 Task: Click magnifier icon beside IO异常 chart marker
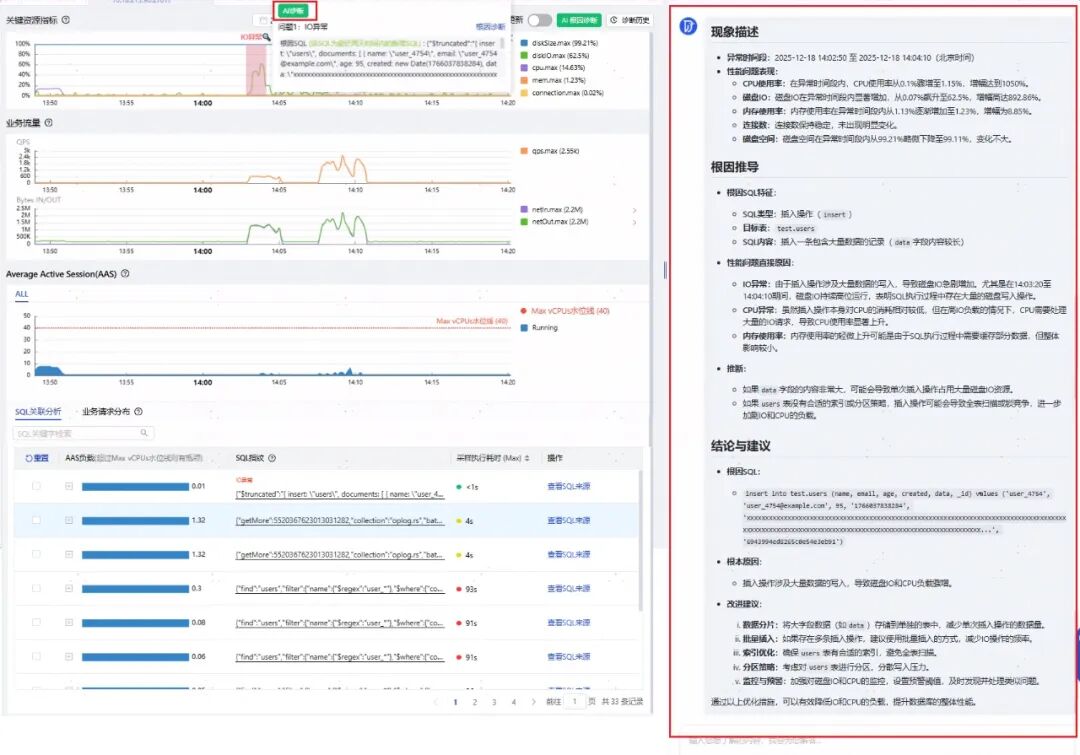point(266,37)
